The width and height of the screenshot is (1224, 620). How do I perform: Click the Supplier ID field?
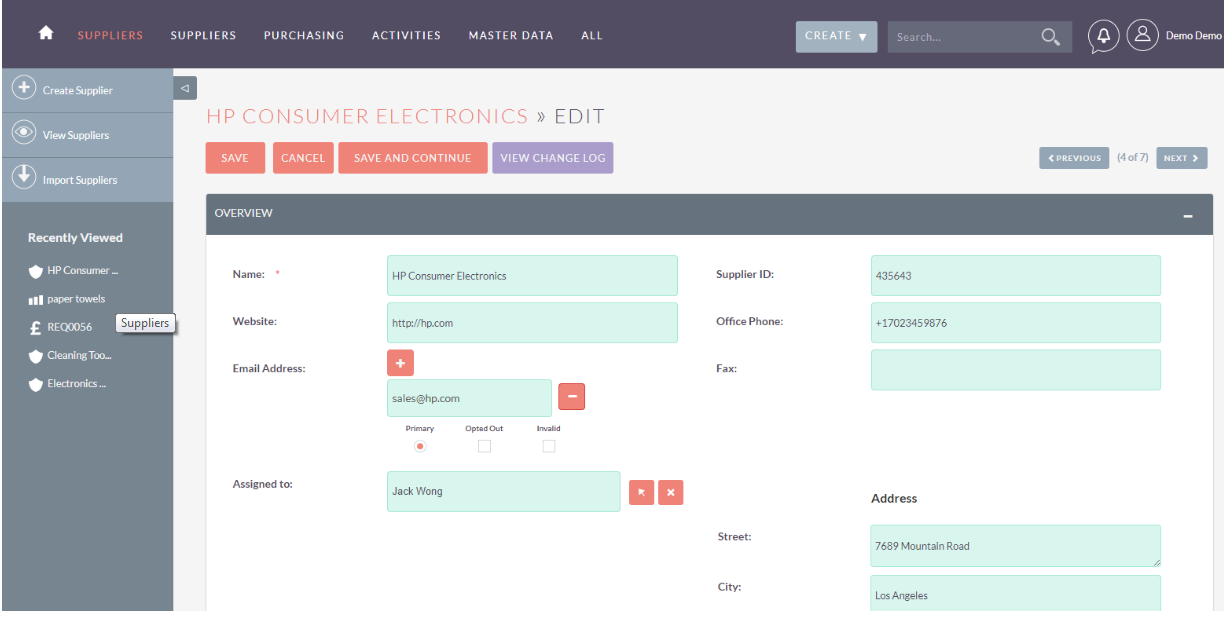pyautogui.click(x=1016, y=275)
